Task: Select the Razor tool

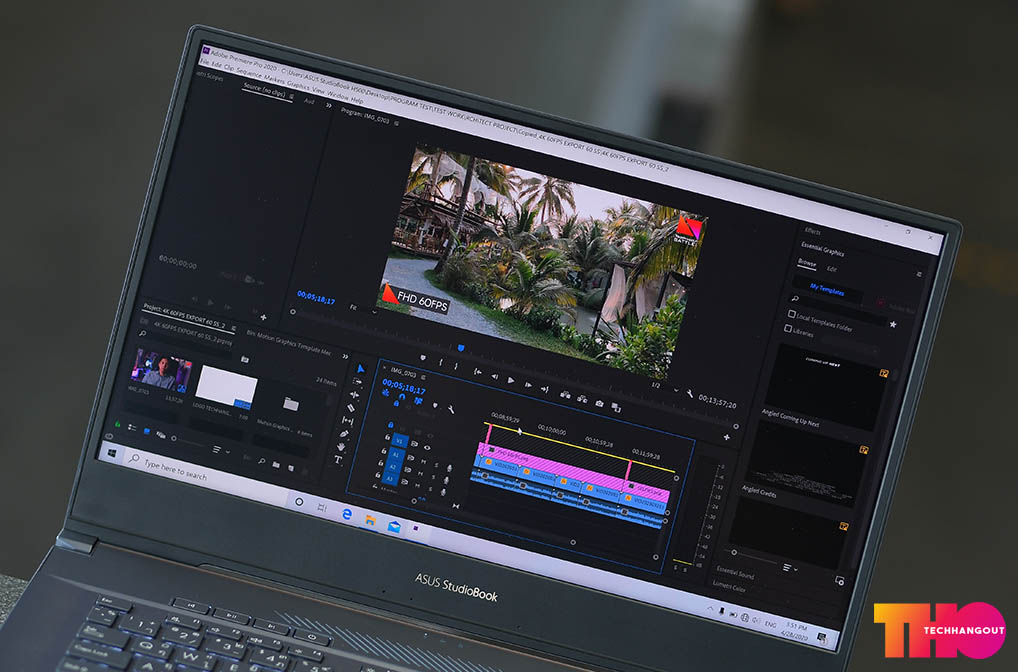Action: [x=351, y=408]
